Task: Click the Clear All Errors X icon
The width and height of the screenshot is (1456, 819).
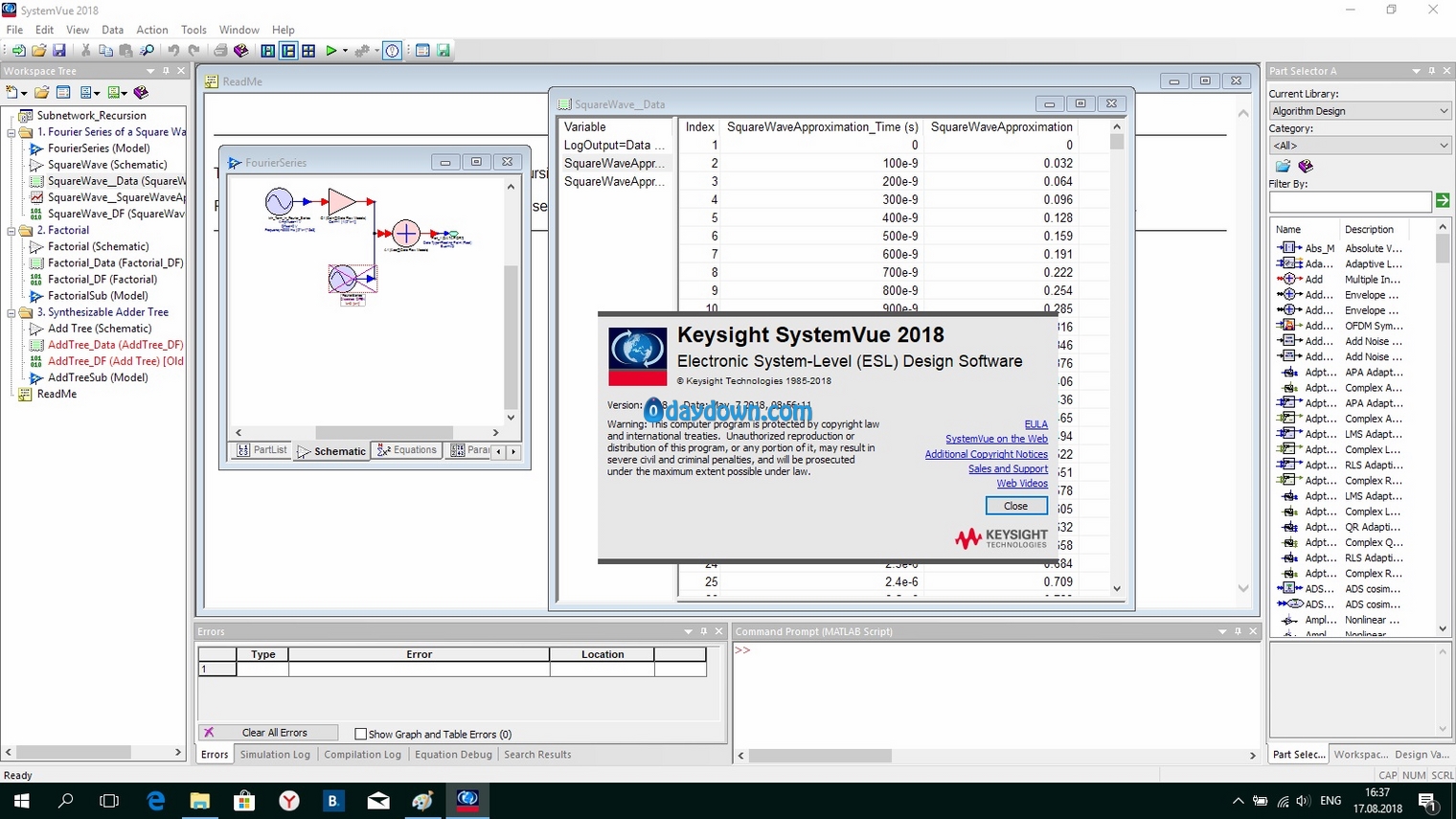Action: 209,733
